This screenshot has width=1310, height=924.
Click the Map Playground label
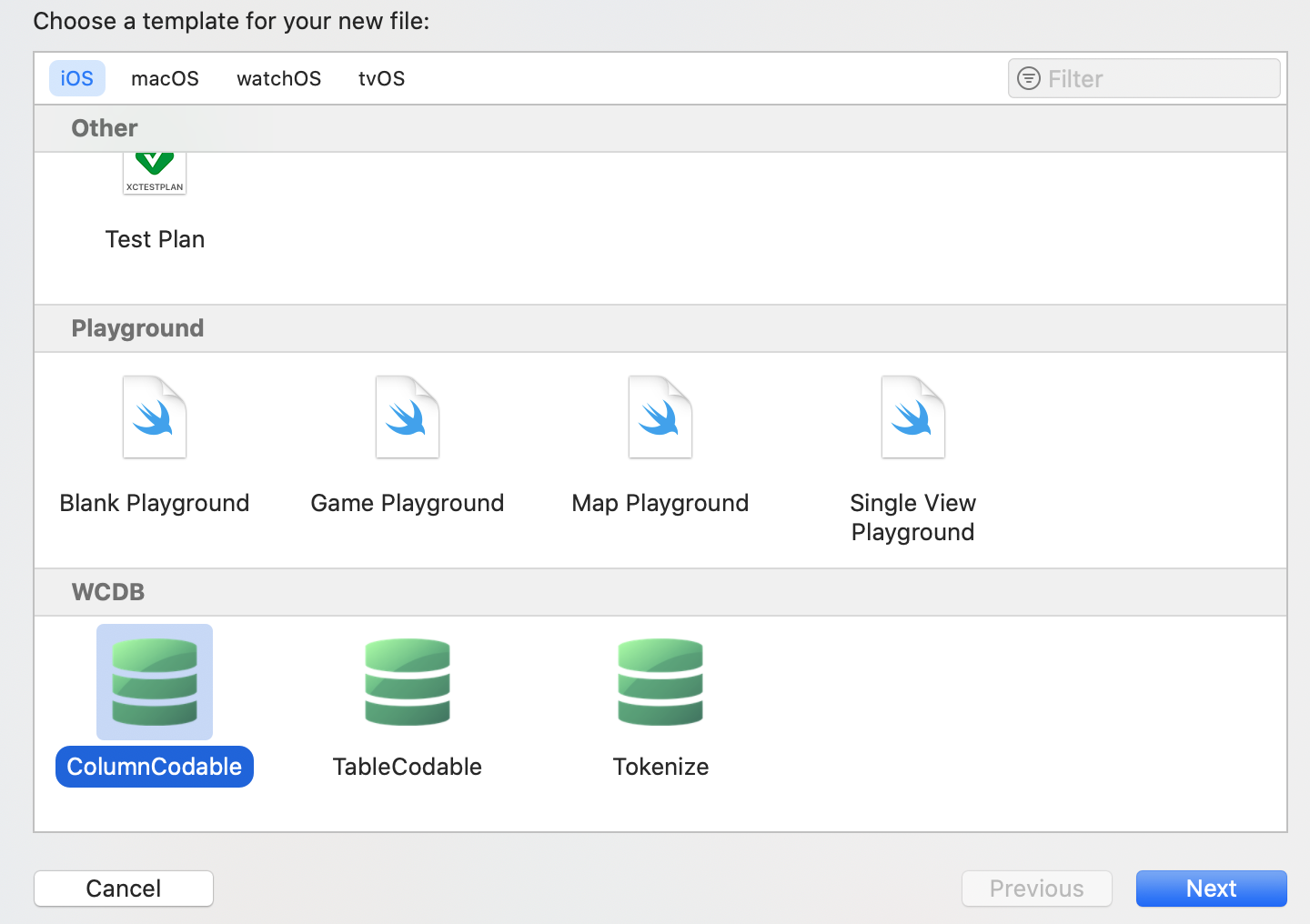coord(660,503)
